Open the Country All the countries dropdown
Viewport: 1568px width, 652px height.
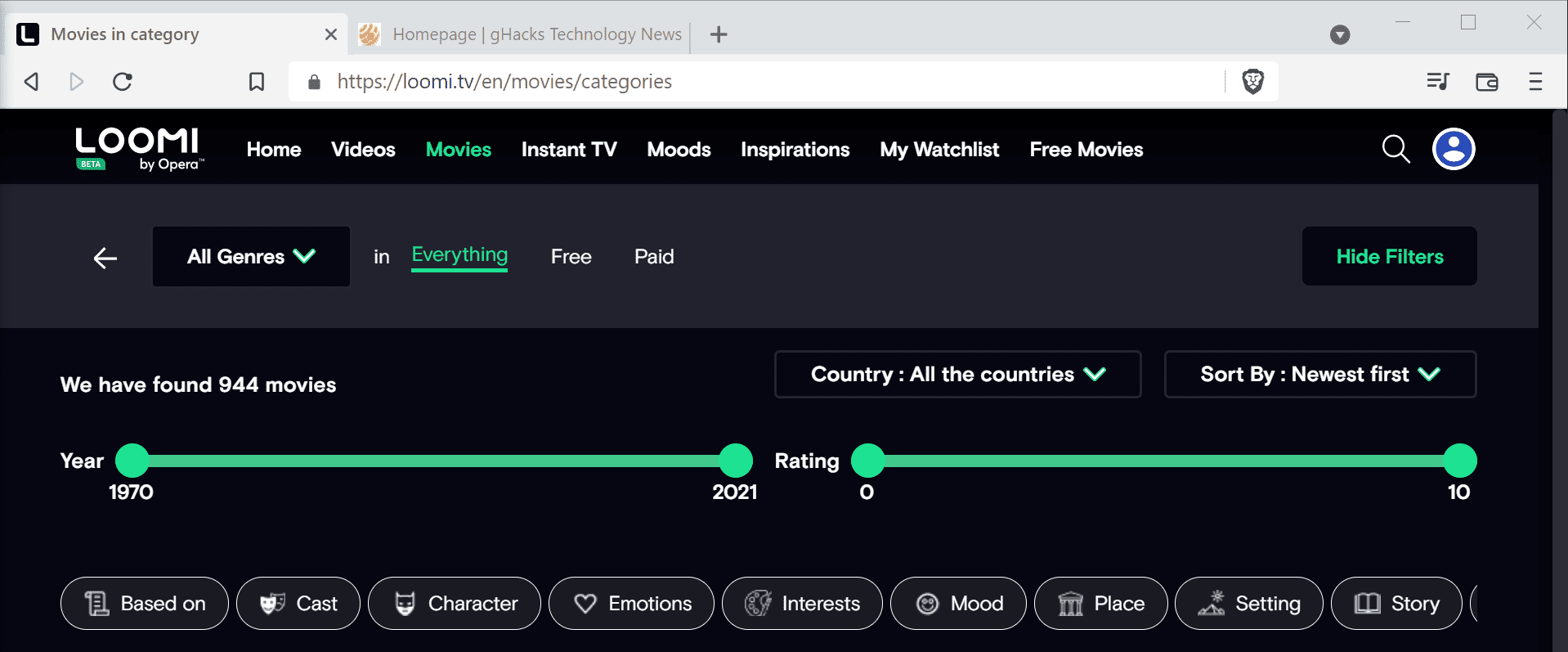pyautogui.click(x=957, y=374)
